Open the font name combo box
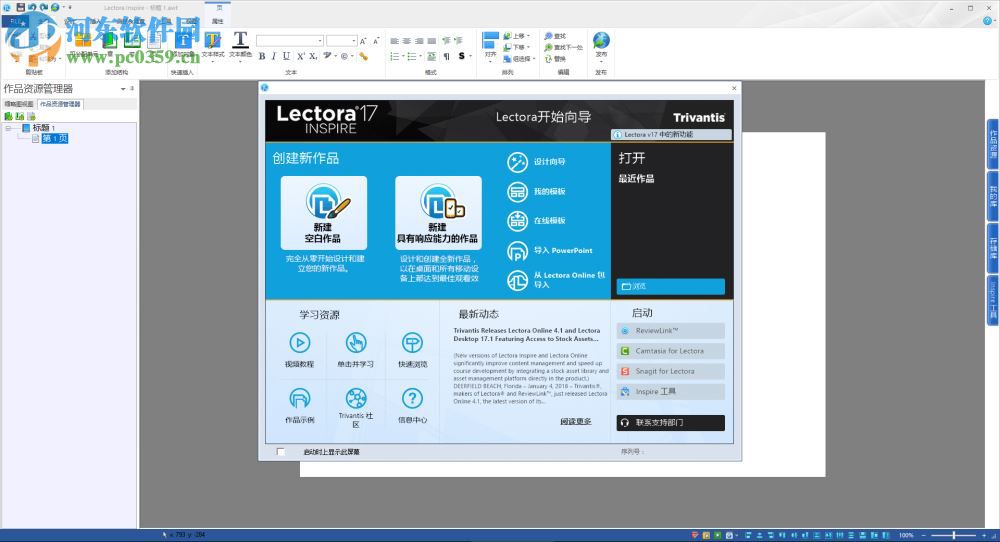The width and height of the screenshot is (1000, 542). (290, 41)
